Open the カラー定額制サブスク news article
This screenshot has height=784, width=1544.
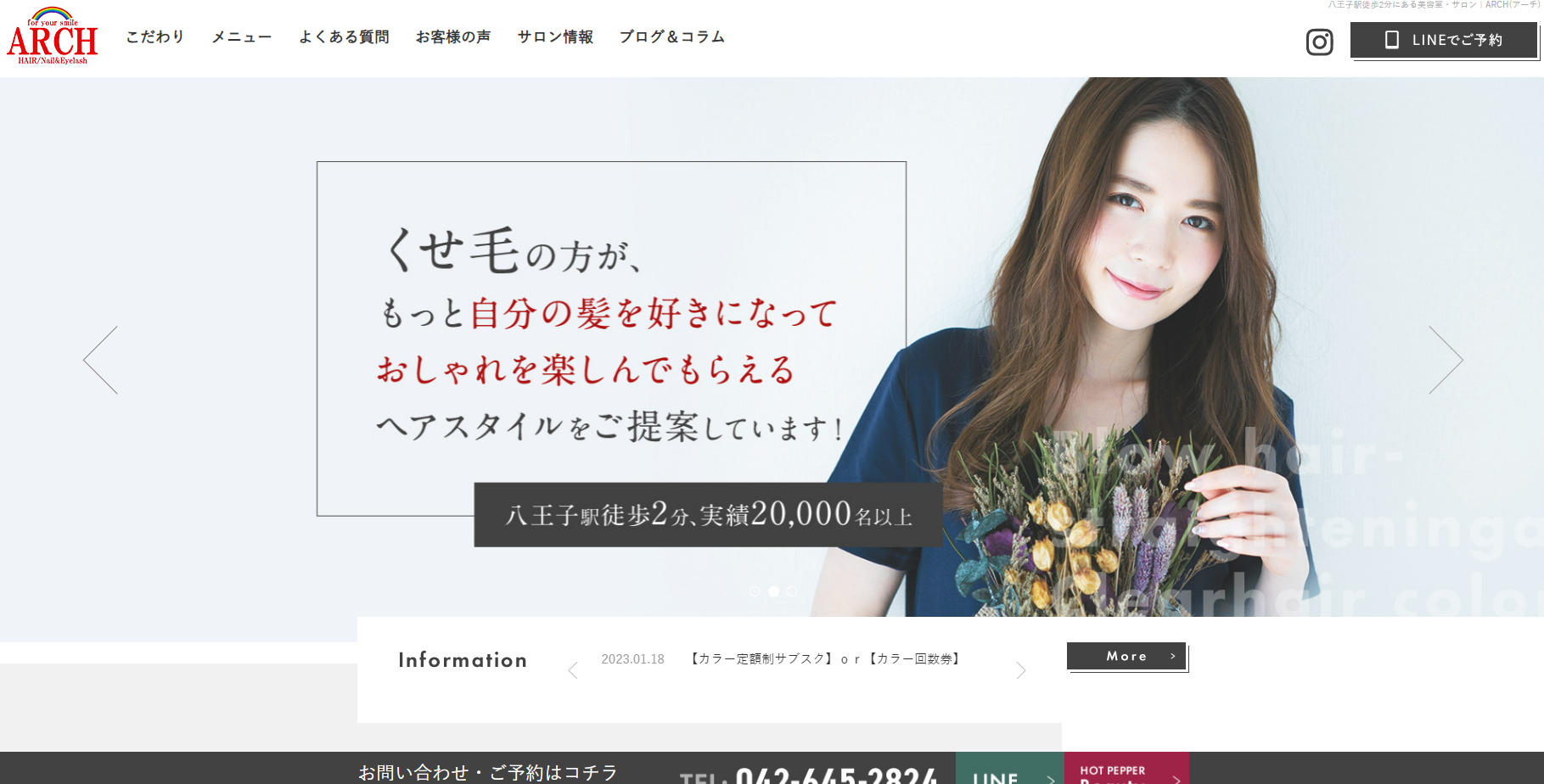coord(825,659)
